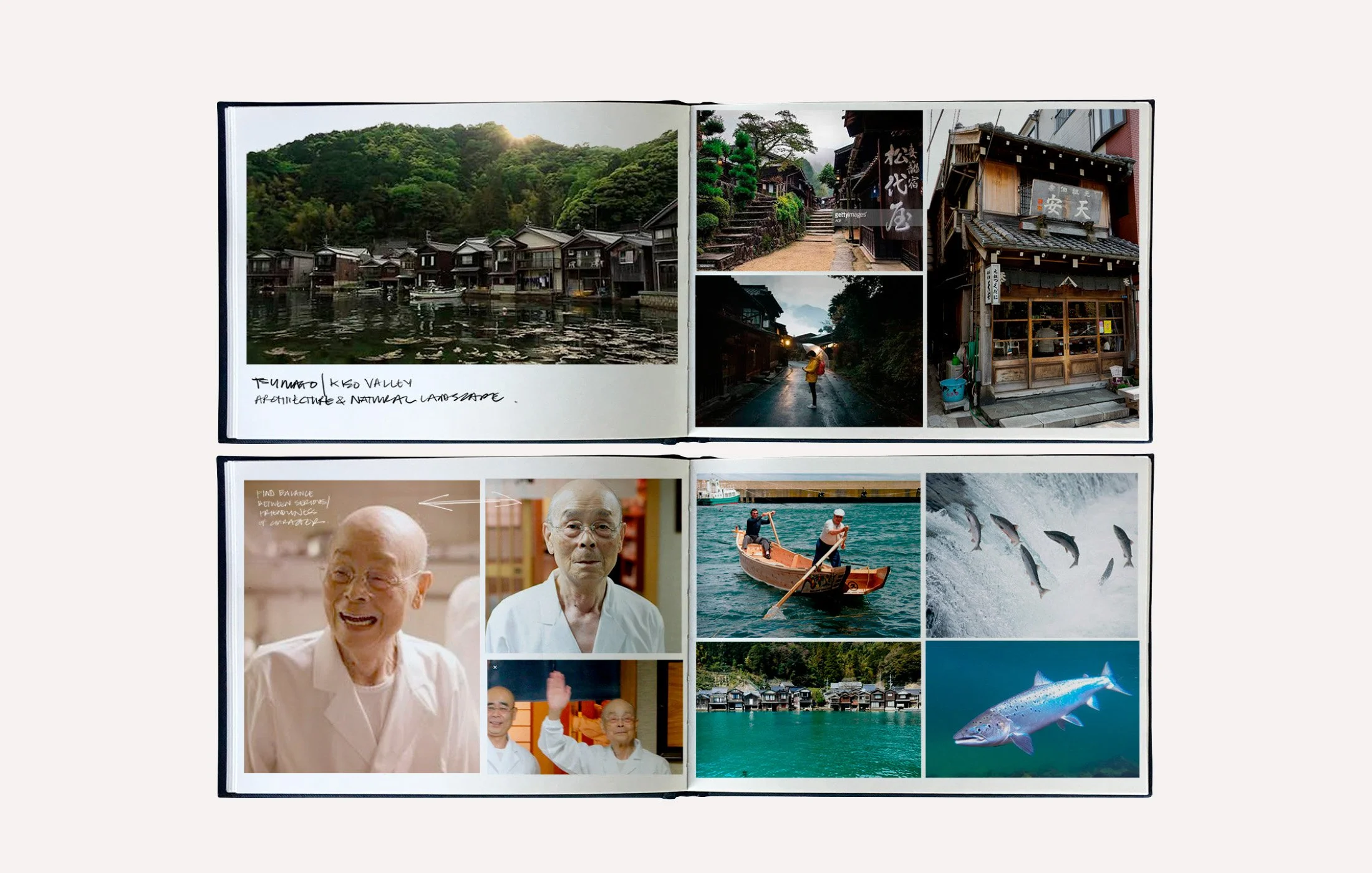Click handwritten 'Architecture & Natural Landscape' line
Screen dimensions: 1372x873
coord(377,399)
